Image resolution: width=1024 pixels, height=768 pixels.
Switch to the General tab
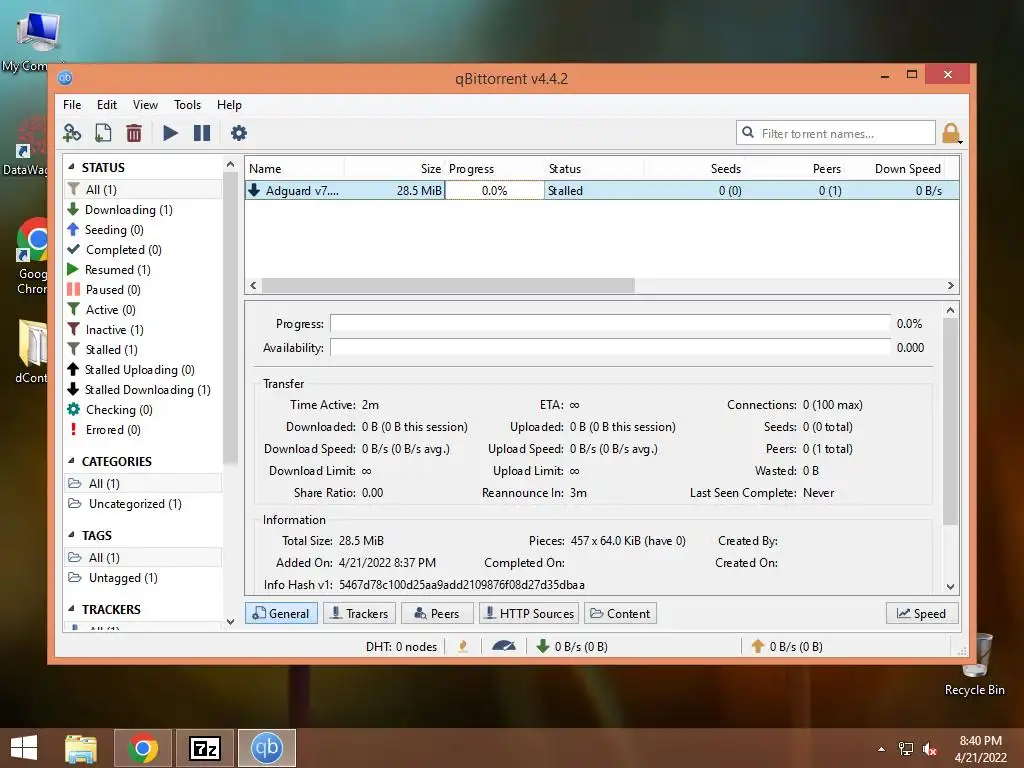(x=281, y=613)
